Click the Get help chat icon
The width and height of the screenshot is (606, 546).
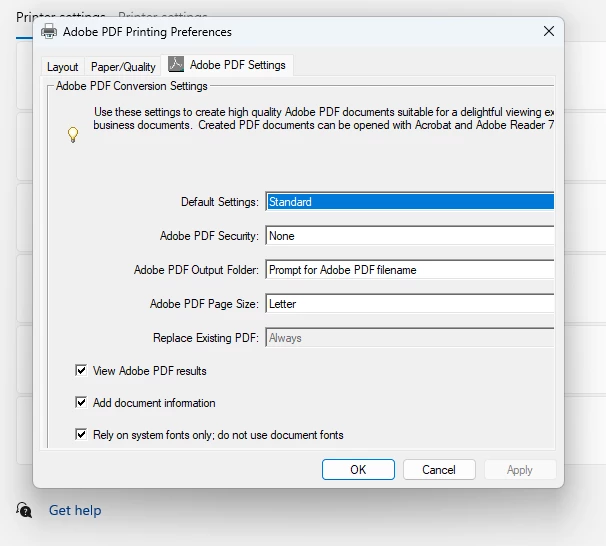click(x=24, y=510)
